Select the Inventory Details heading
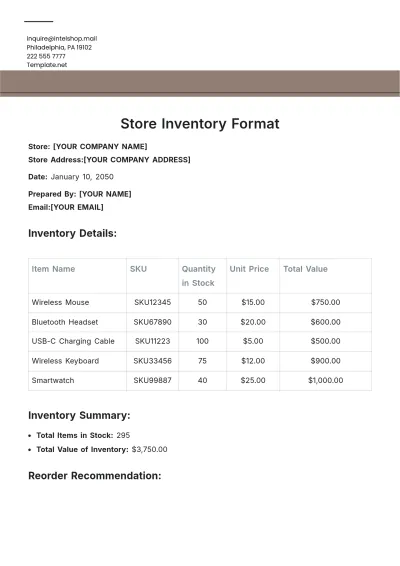Viewport: 400px width, 566px height. (73, 234)
